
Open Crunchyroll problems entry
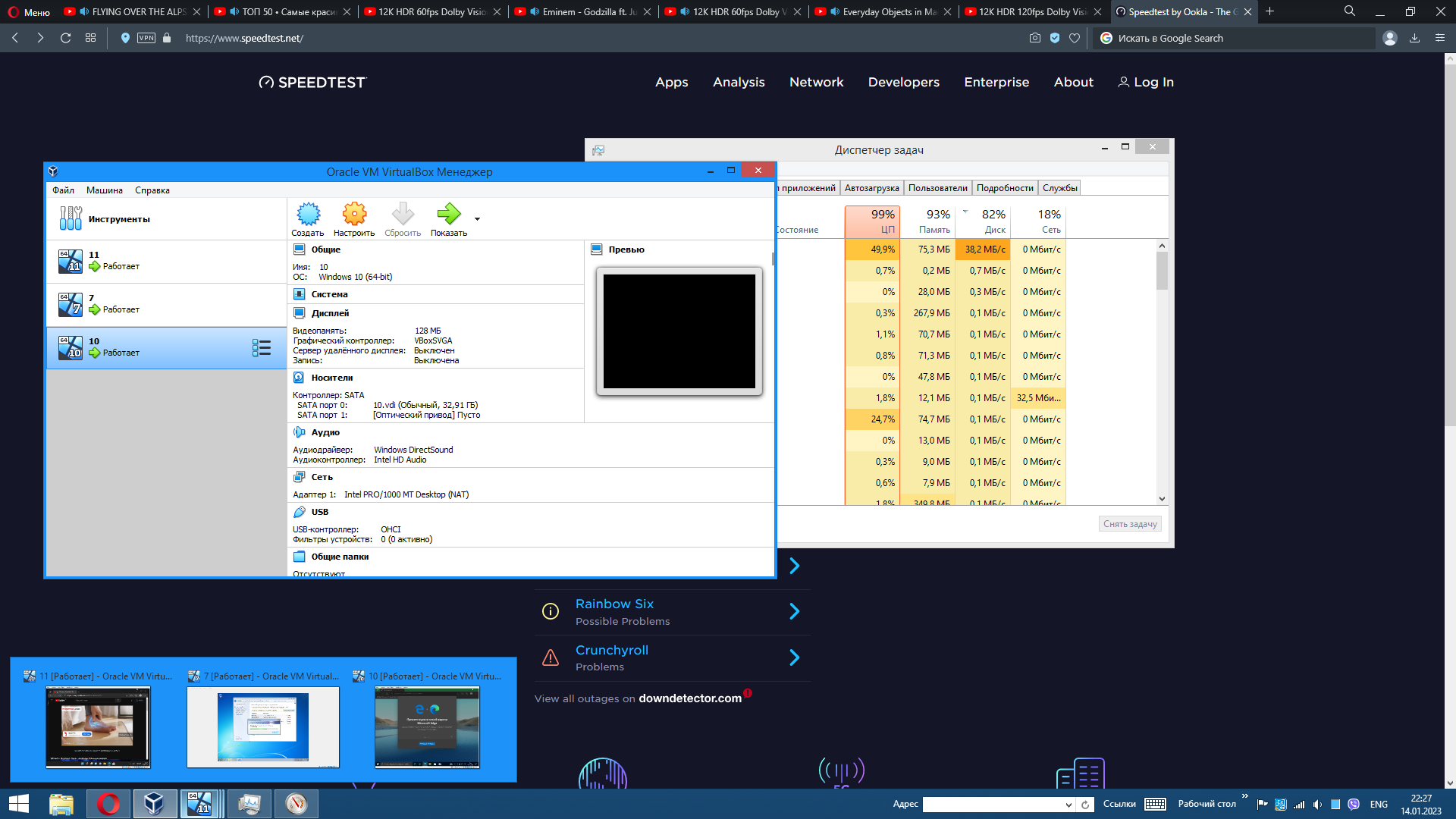point(672,657)
